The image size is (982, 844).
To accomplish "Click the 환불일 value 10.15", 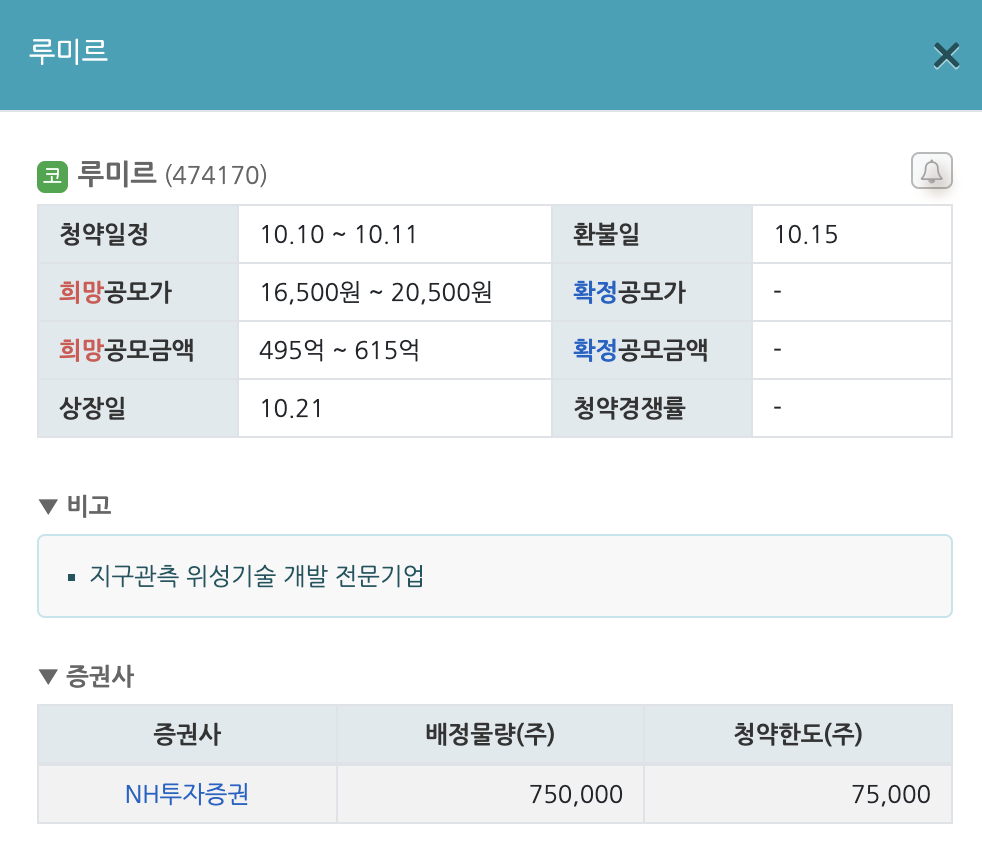I will pyautogui.click(x=806, y=235).
